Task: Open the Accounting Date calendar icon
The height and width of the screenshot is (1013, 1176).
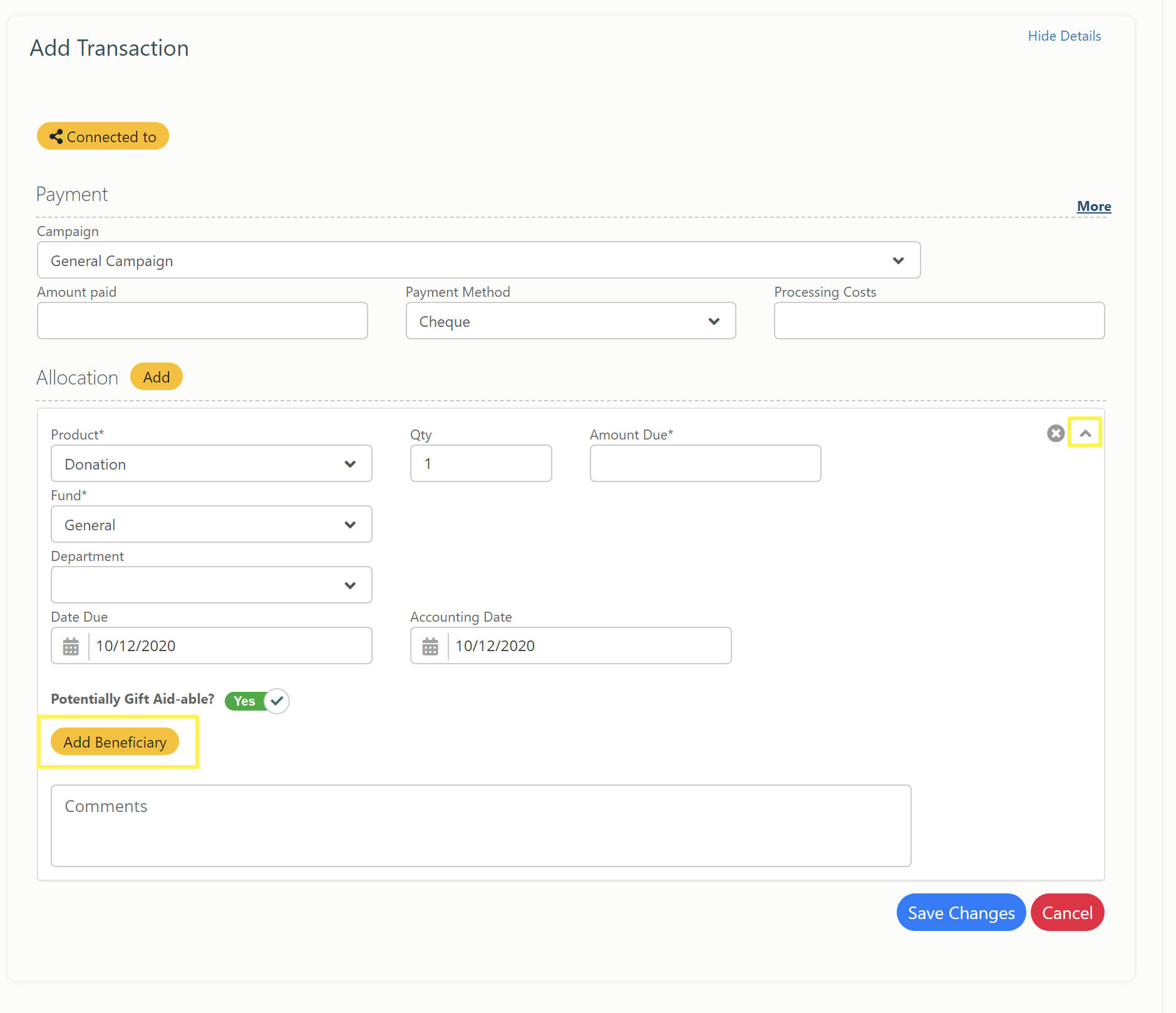Action: click(430, 646)
